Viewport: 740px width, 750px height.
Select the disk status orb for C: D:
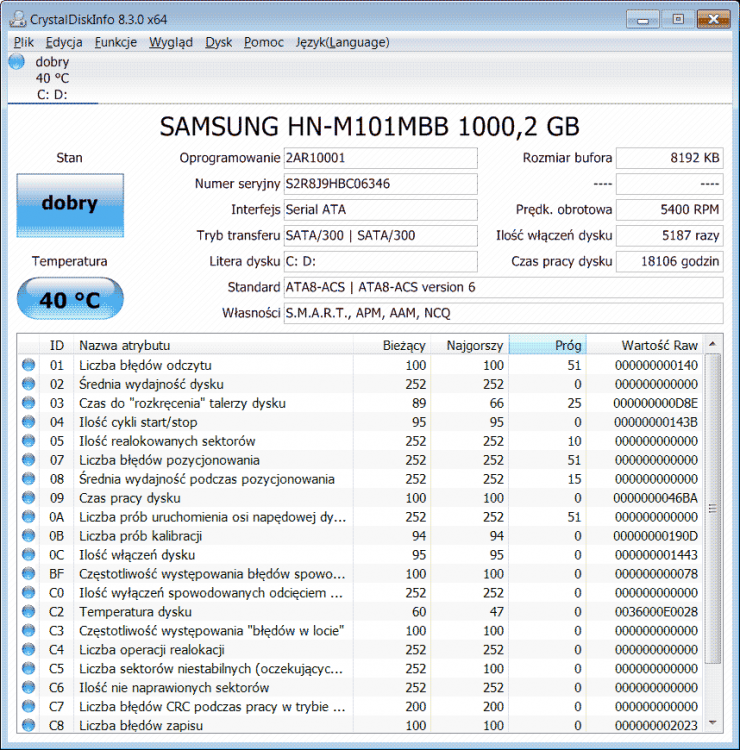[x=15, y=62]
